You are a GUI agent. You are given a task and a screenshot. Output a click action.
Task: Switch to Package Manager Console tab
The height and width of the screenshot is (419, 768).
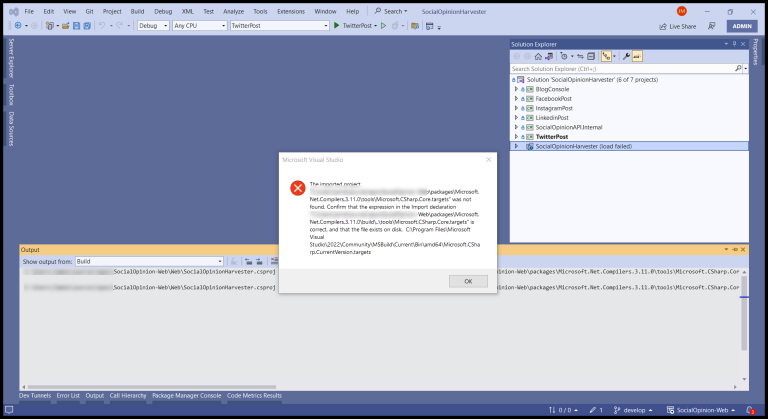pos(187,395)
